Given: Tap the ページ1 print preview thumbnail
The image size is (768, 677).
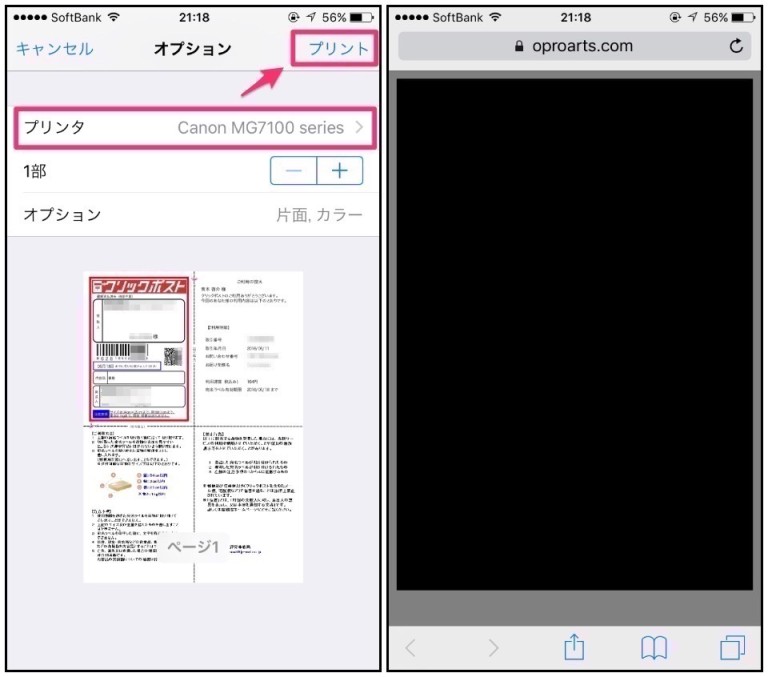Looking at the screenshot, I should tap(193, 427).
